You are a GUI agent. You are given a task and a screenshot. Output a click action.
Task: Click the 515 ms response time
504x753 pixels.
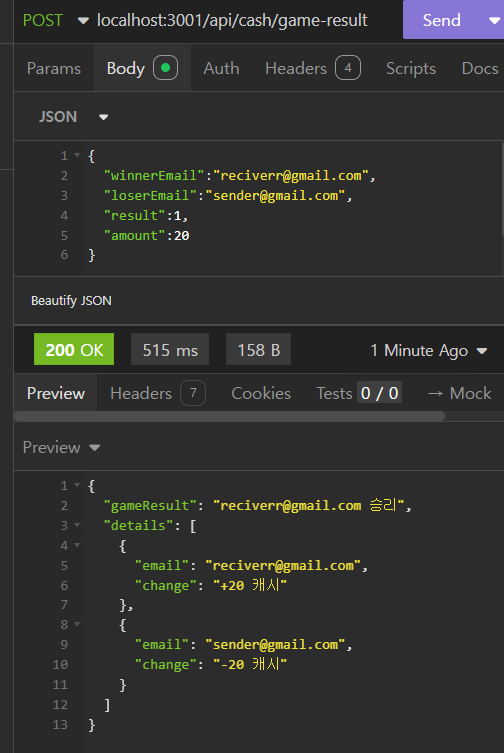click(x=170, y=350)
